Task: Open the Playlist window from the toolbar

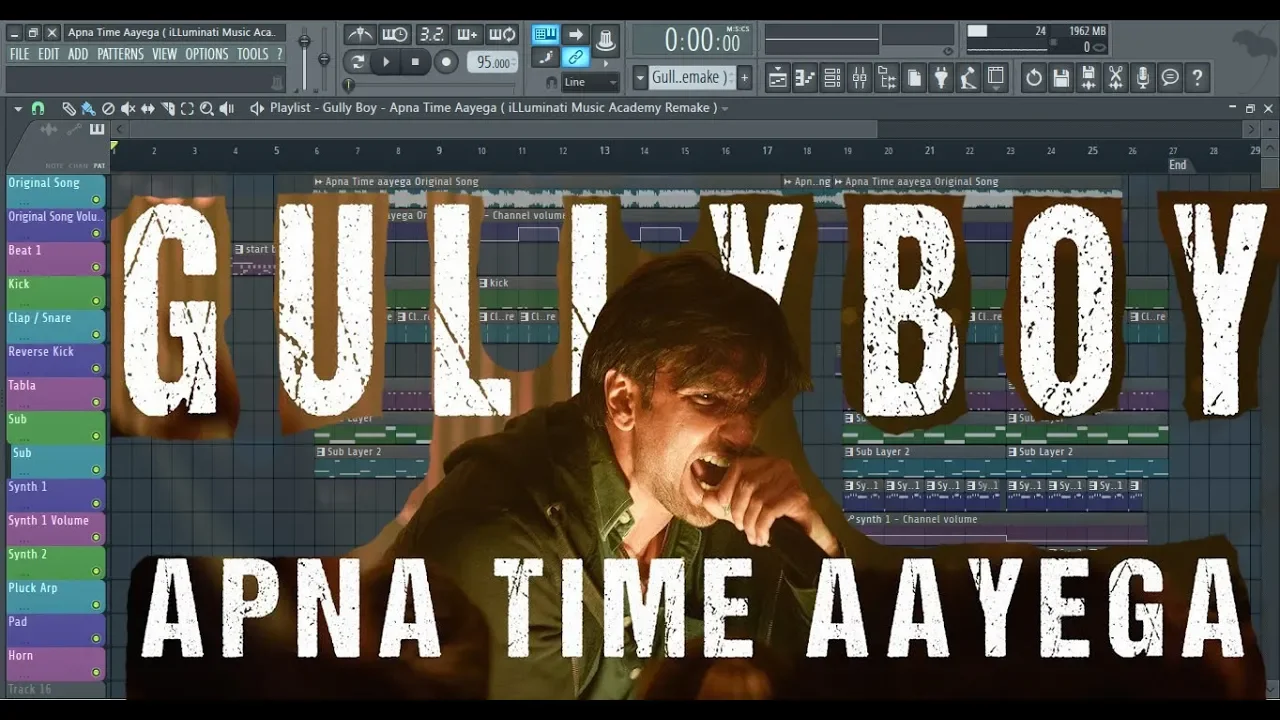Action: point(778,78)
